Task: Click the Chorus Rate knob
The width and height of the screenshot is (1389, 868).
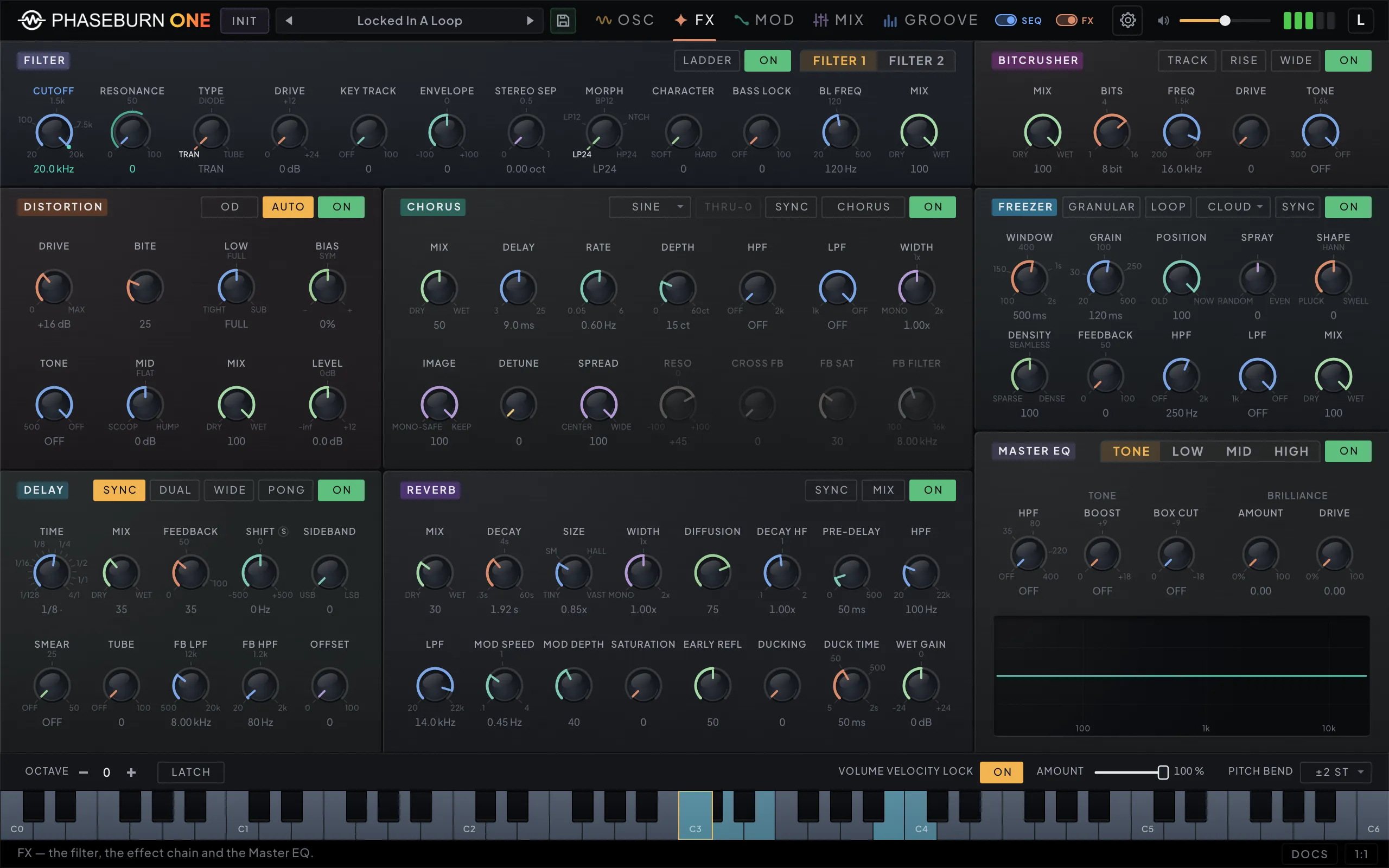Action: 598,288
